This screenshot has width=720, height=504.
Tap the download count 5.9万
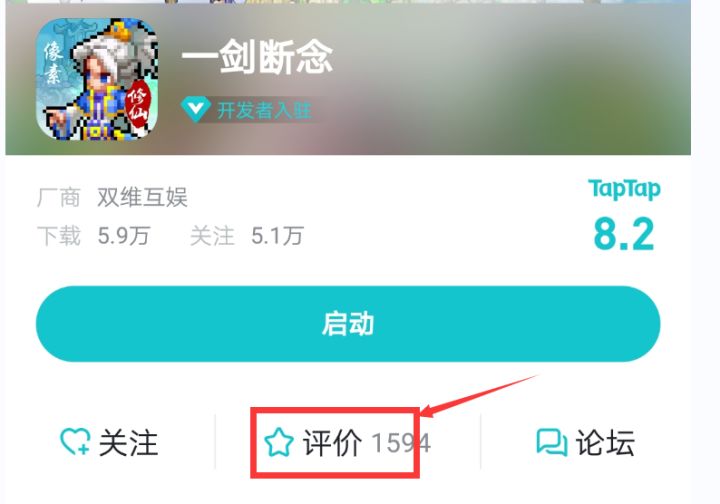(124, 236)
